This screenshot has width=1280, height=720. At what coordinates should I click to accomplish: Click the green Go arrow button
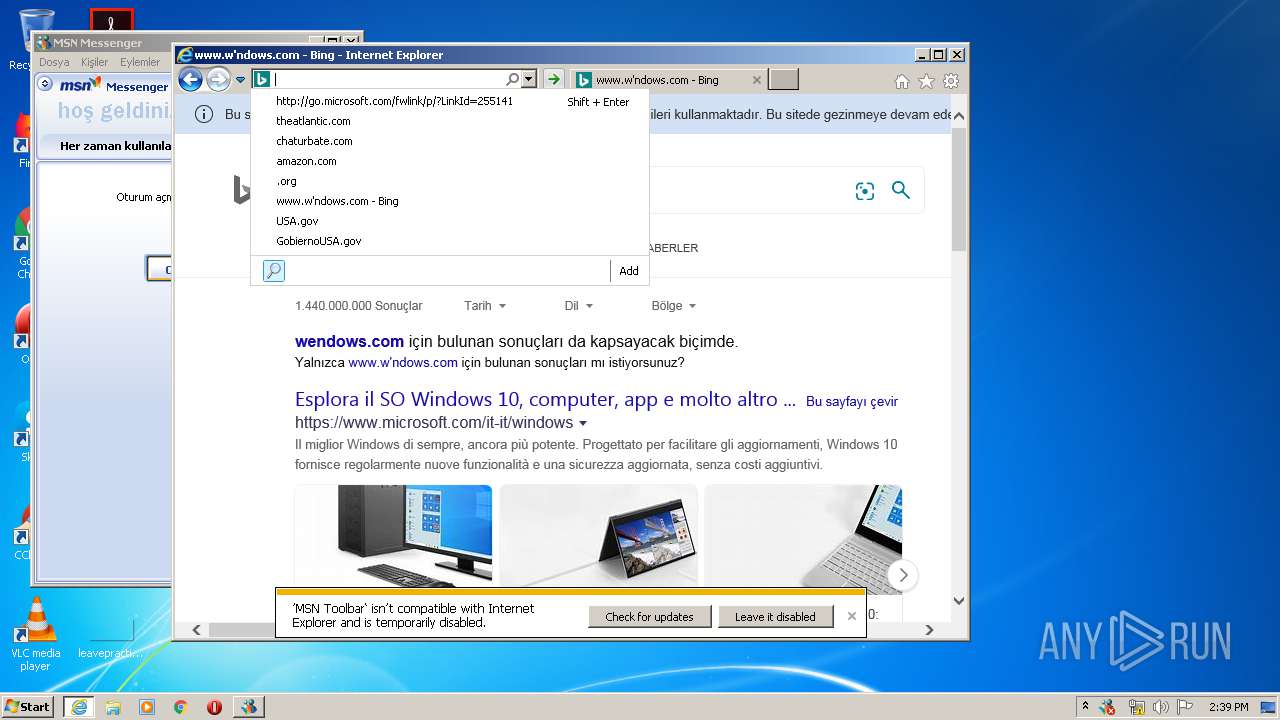point(553,79)
